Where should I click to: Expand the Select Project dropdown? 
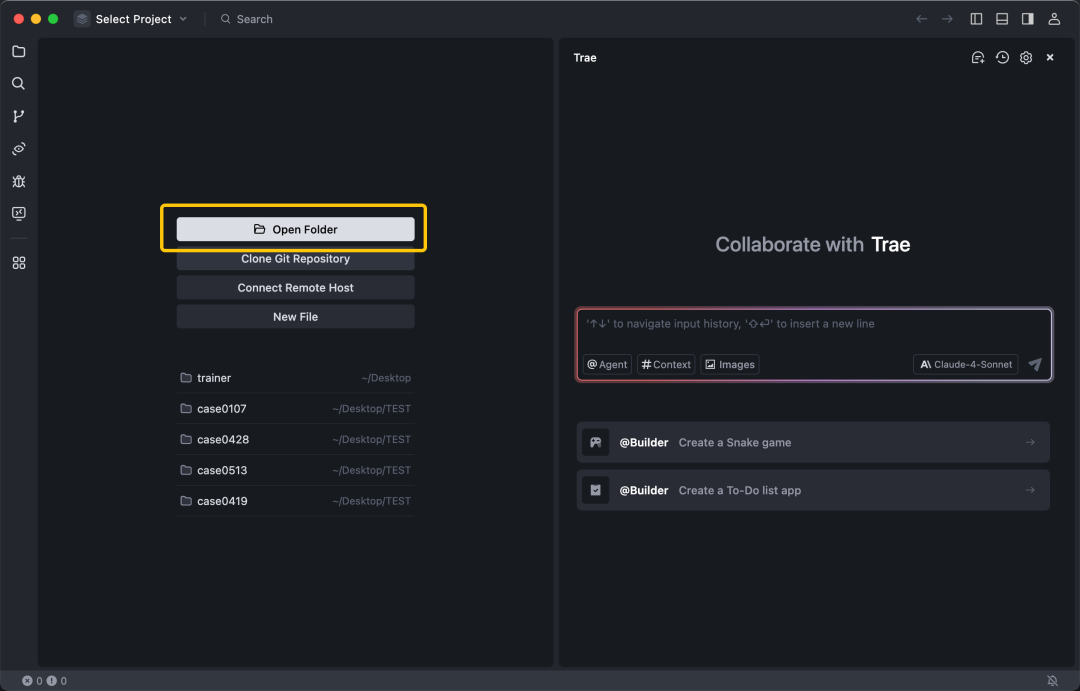pos(131,19)
